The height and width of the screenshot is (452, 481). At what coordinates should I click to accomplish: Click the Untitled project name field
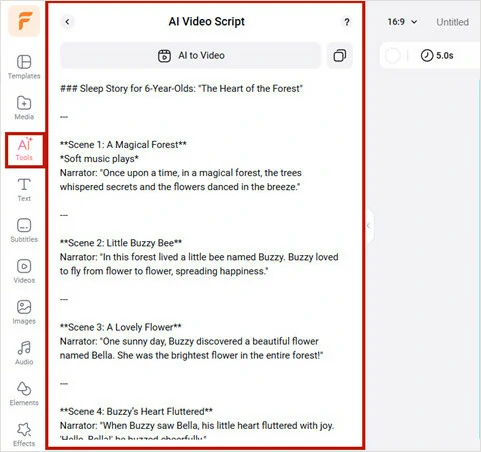pos(452,22)
